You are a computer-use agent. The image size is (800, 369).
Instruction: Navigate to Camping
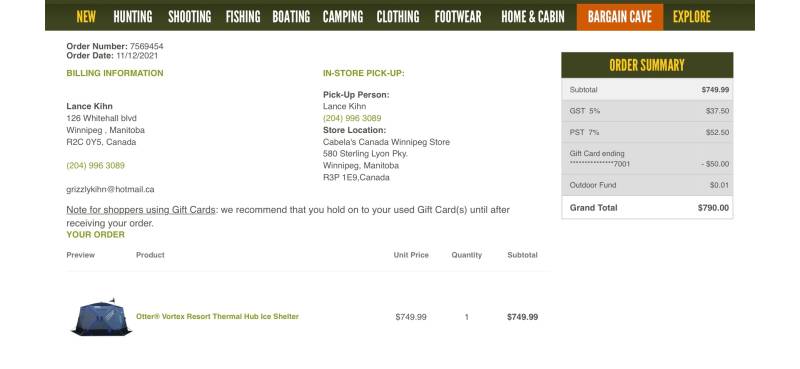(343, 17)
